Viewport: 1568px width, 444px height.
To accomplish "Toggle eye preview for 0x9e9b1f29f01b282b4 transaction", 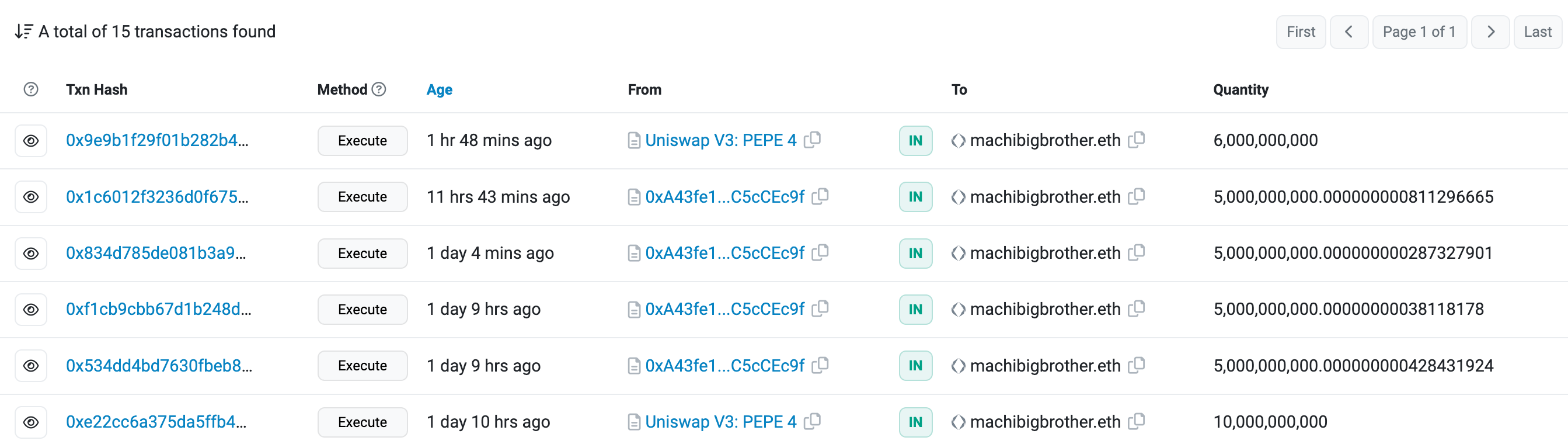I will 31,141.
